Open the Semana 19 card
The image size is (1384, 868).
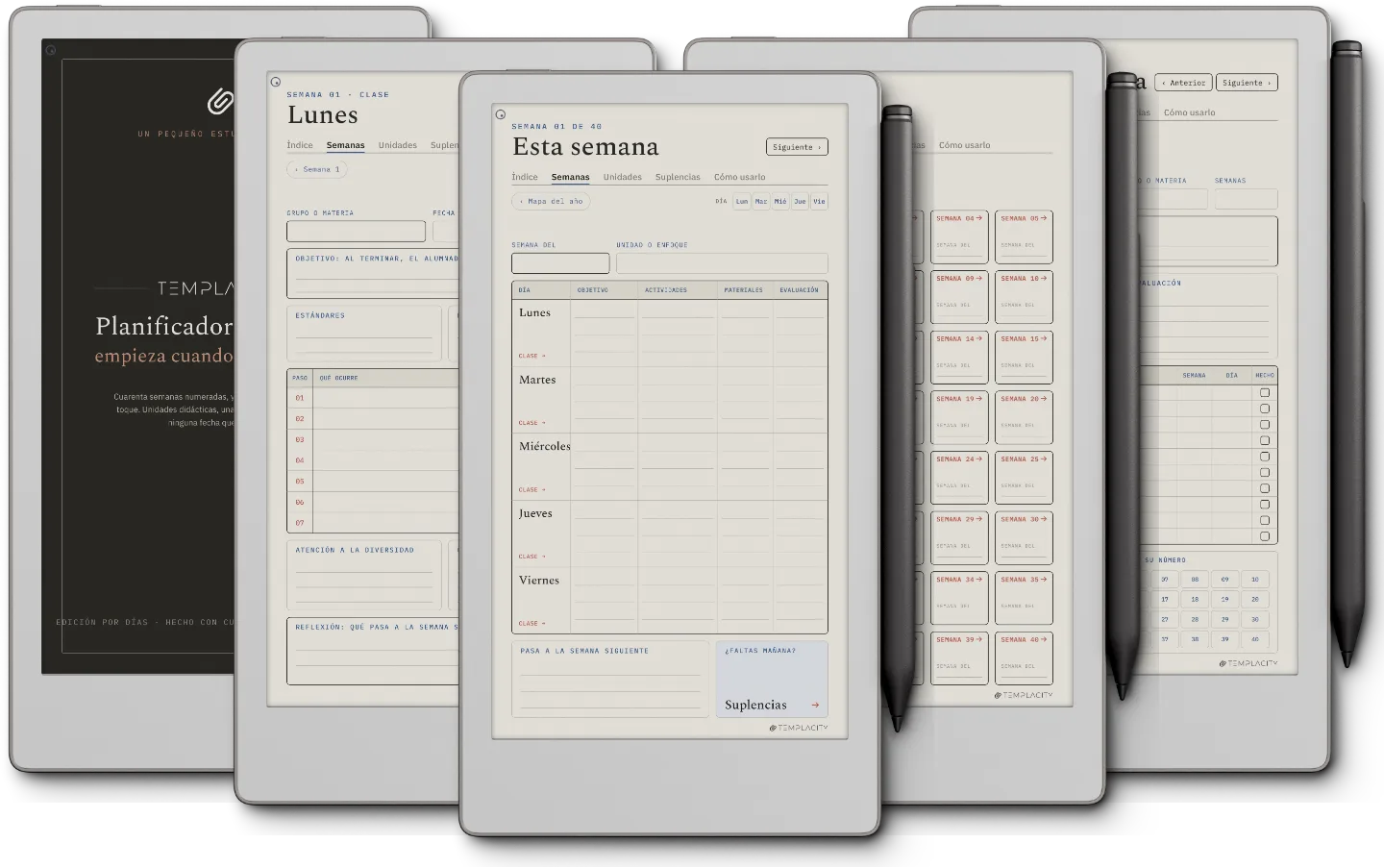(x=959, y=417)
